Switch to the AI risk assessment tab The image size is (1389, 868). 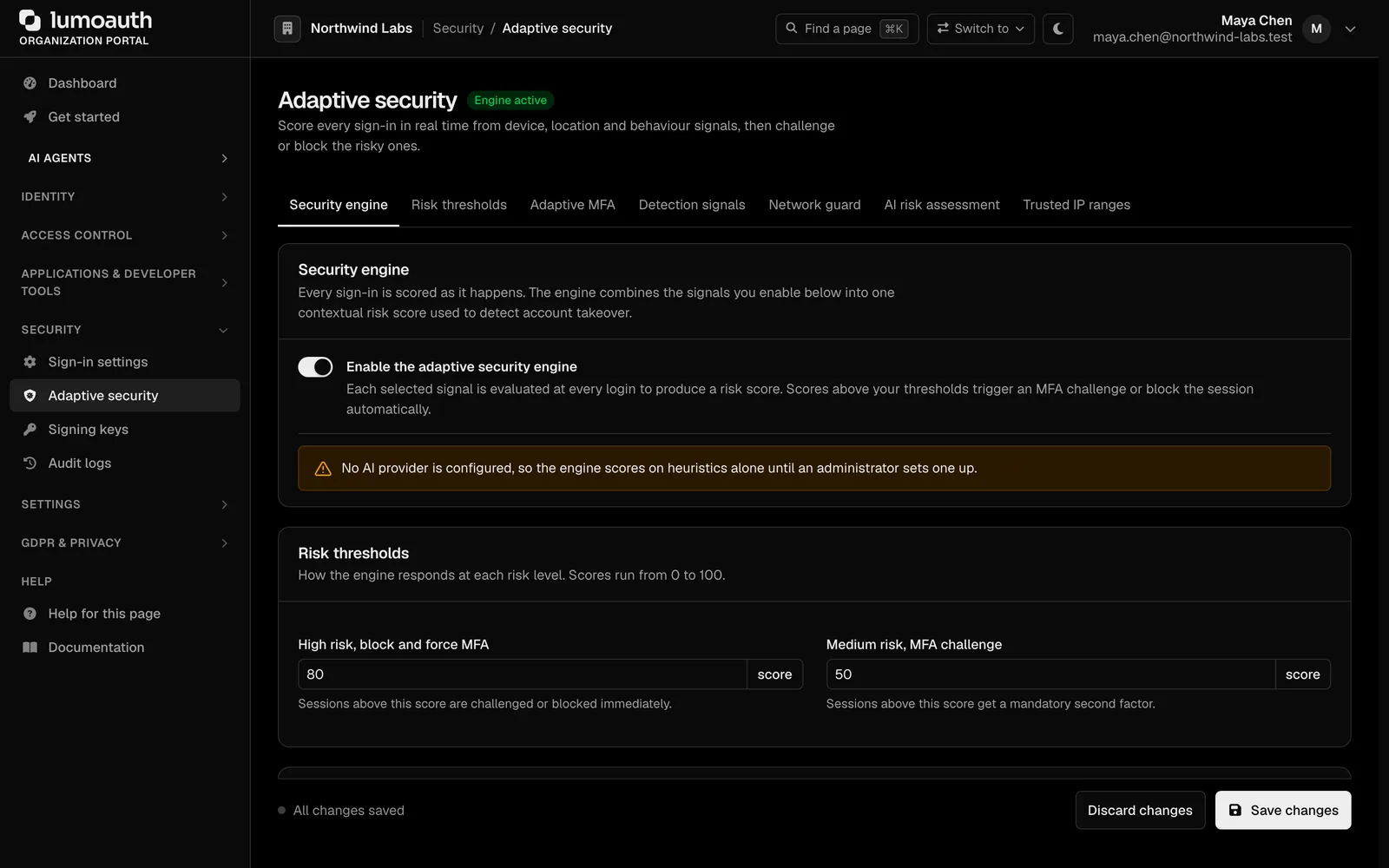click(942, 205)
